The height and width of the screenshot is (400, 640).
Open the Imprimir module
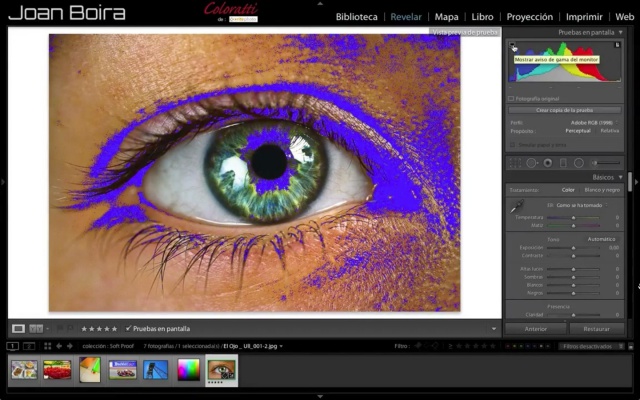[584, 17]
